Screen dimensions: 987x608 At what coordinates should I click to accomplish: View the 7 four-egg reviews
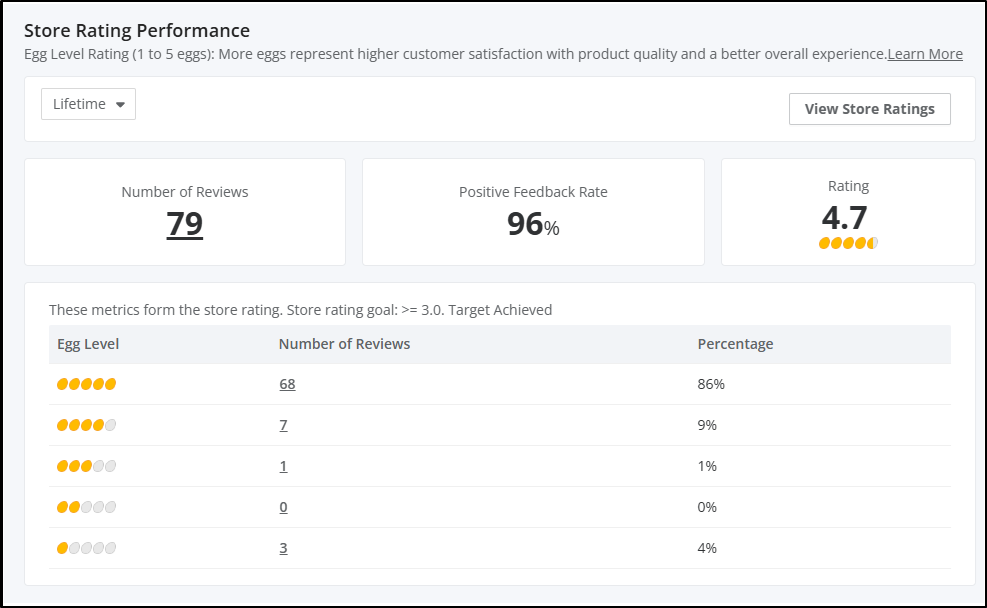click(x=283, y=425)
